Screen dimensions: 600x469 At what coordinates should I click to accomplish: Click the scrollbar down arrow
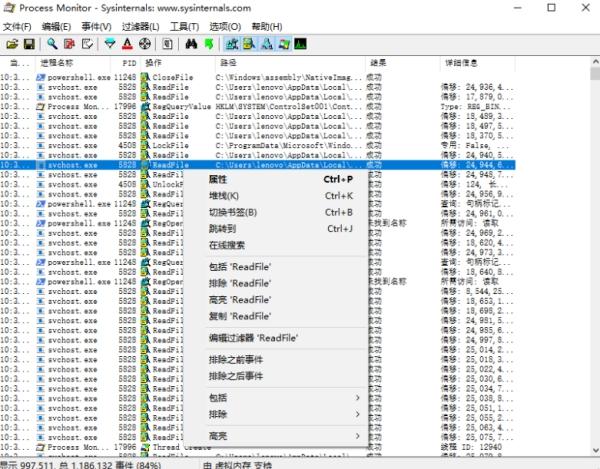[595, 451]
